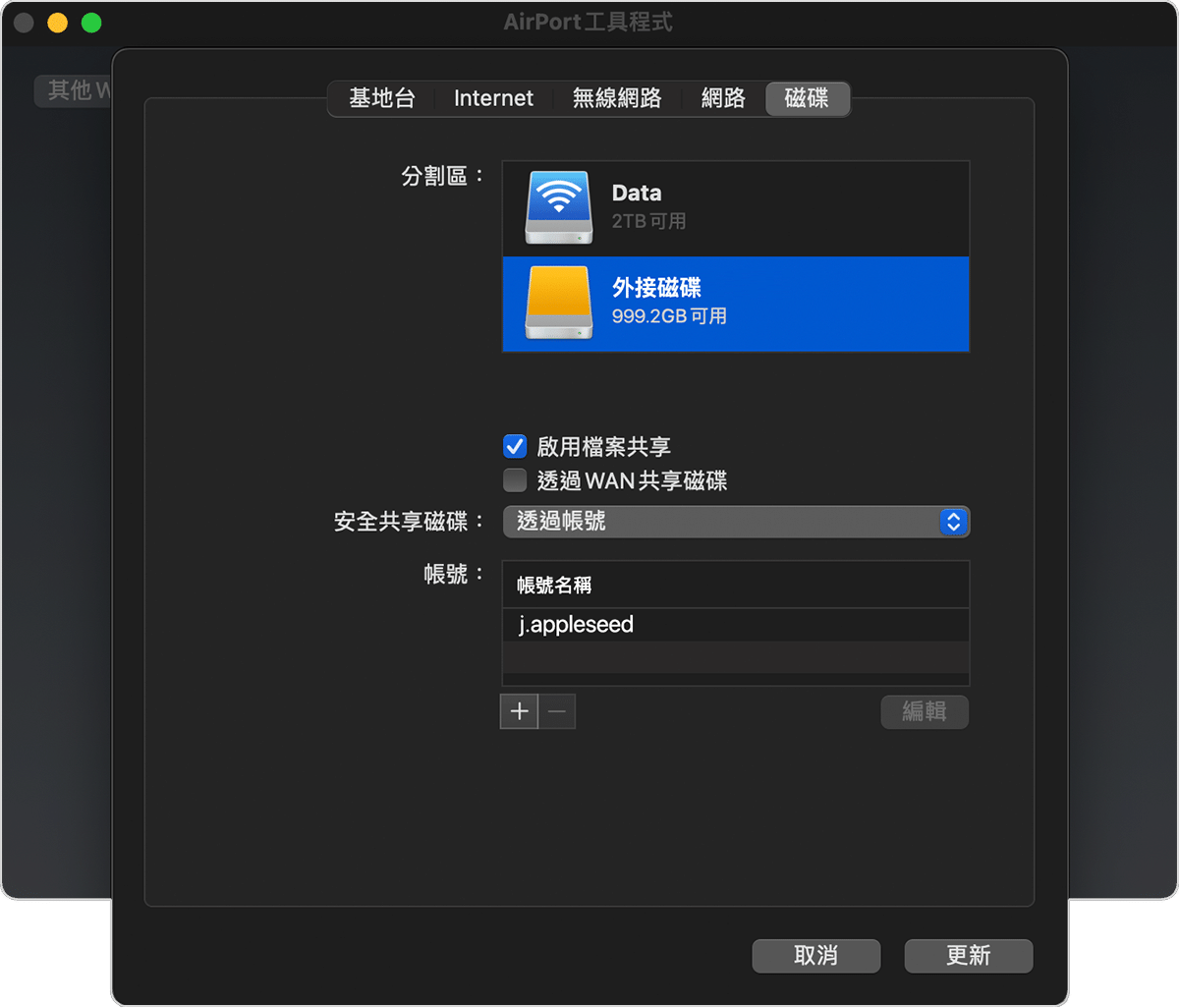Open the 無線網路 tab
The width and height of the screenshot is (1179, 1008).
tap(617, 98)
